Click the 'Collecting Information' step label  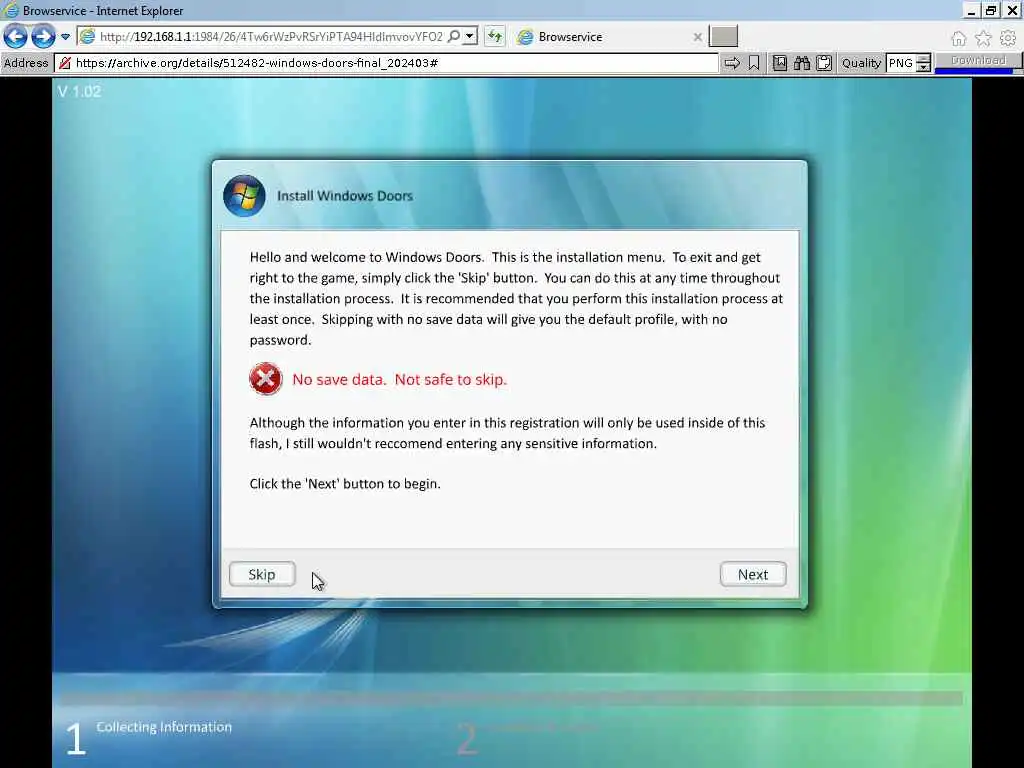pyautogui.click(x=164, y=727)
